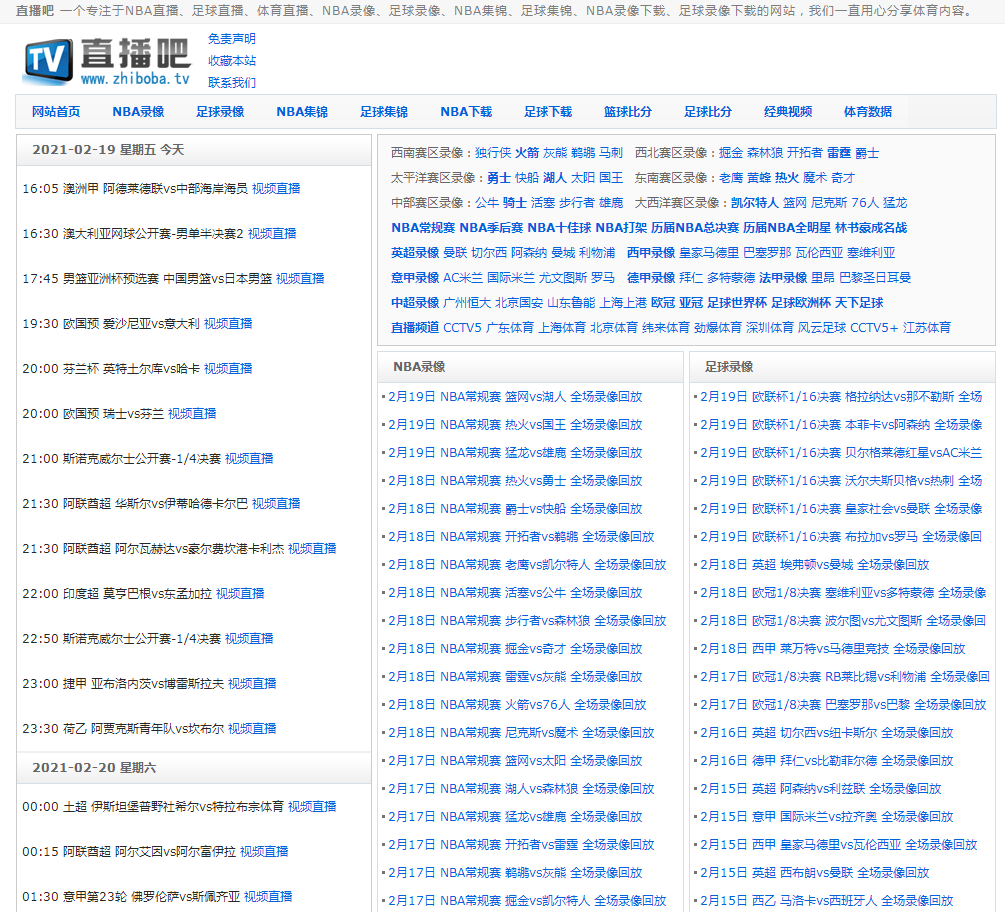Open 视频直播 for 莫亨巴根vs东孟加拉

[240, 593]
